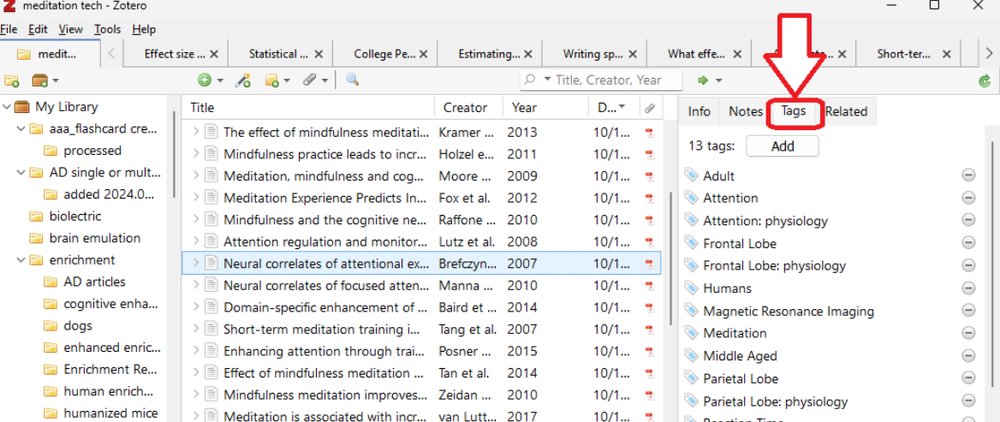Screen dimensions: 1000x422
Task: Open the View menu
Action: click(70, 29)
